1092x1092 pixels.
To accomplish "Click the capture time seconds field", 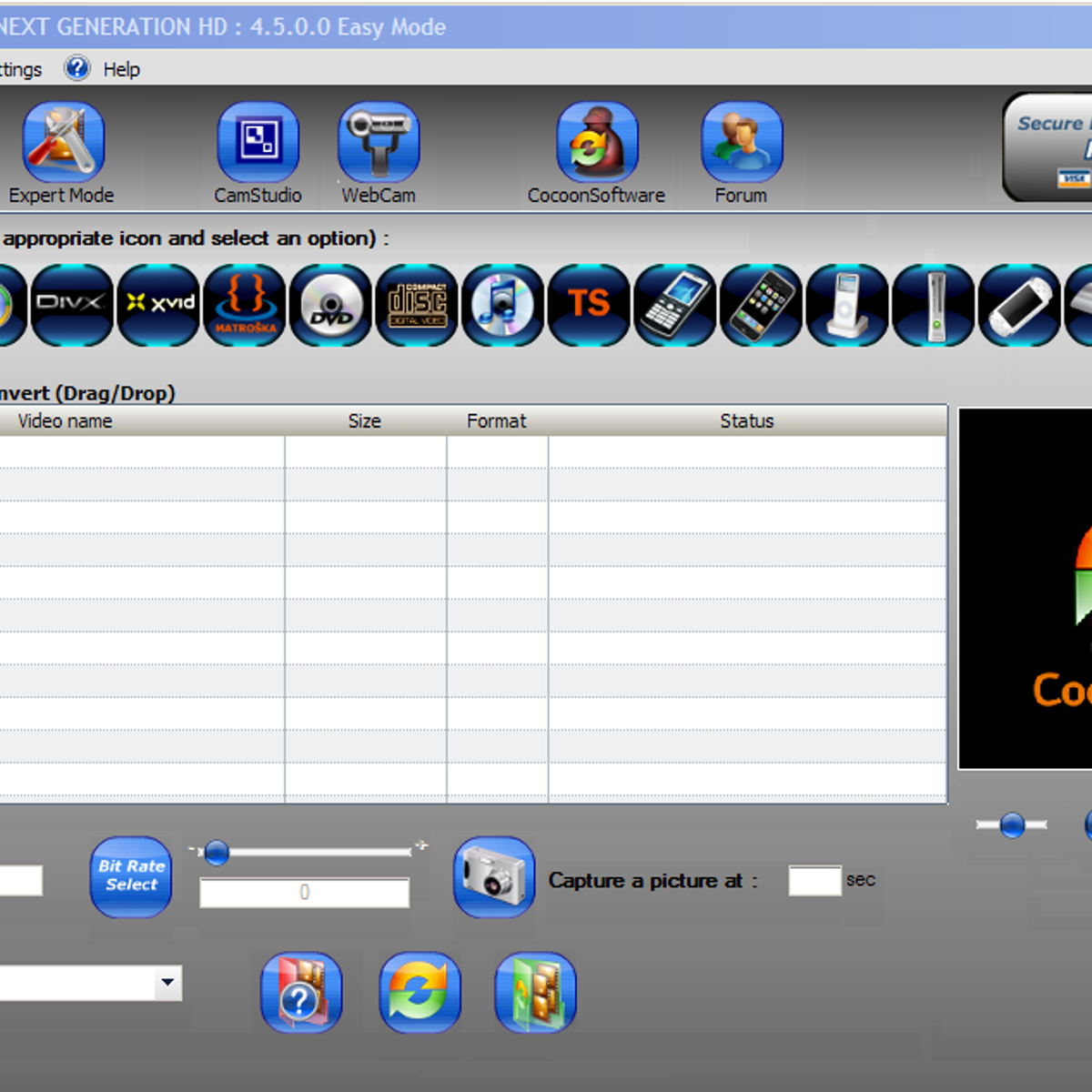I will point(814,881).
